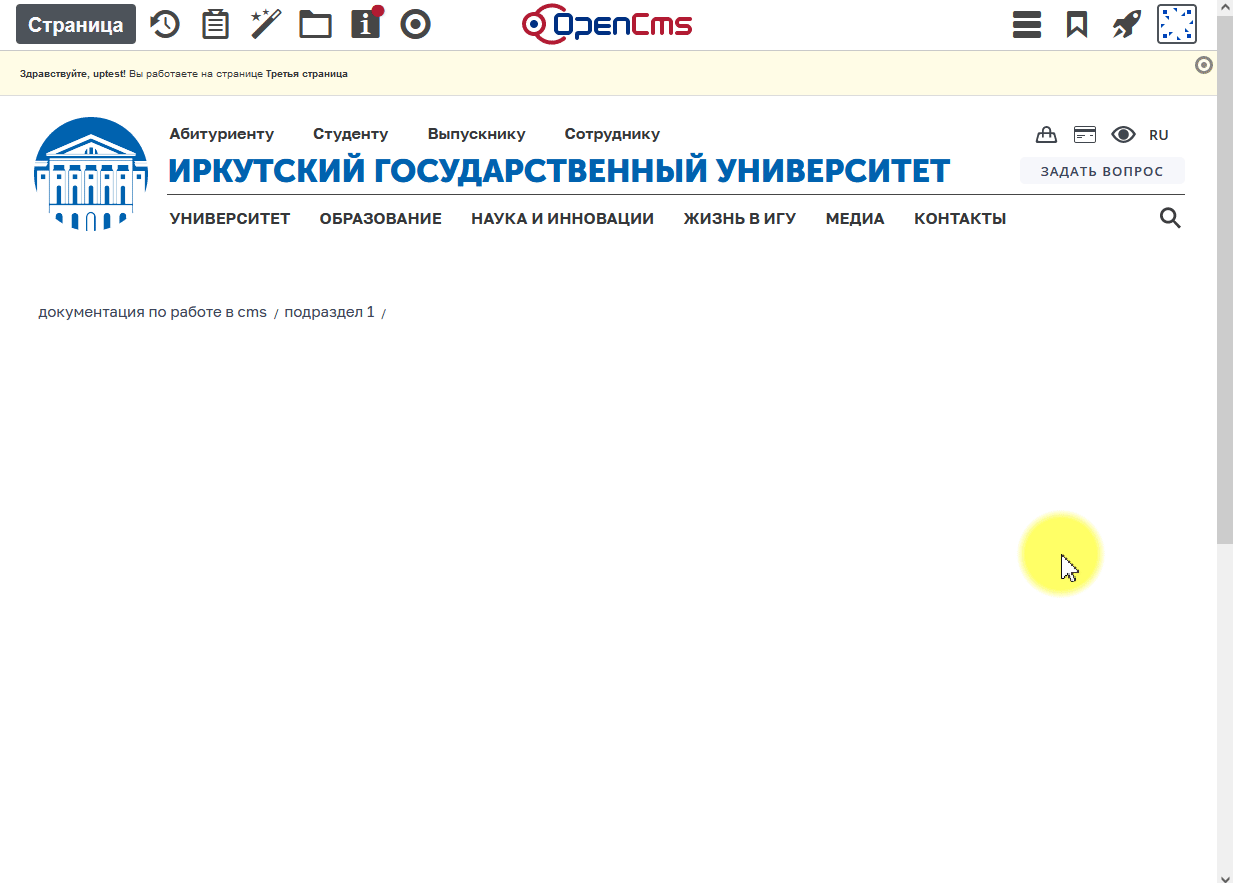1233x883 pixels.
Task: Open the hamburger context menu
Action: 1027,24
